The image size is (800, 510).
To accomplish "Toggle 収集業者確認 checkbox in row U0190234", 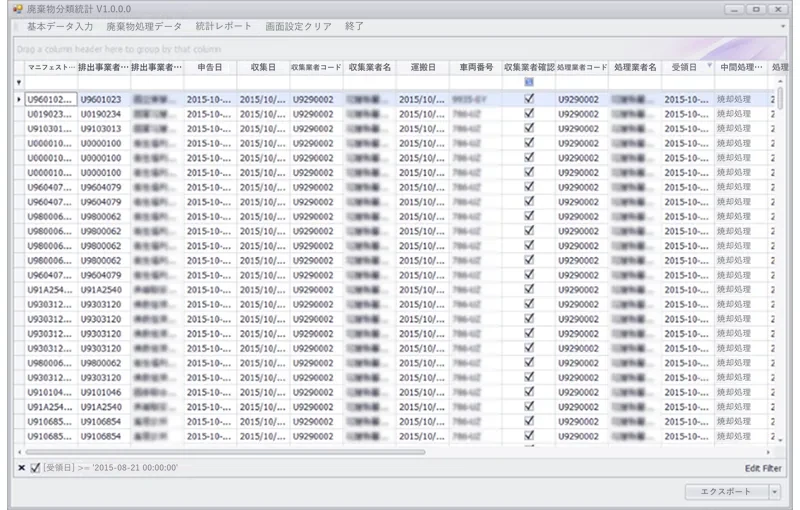I will click(529, 113).
